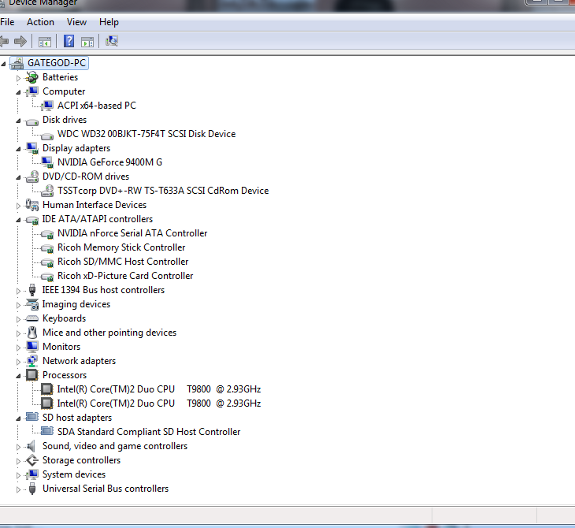
Task: Click the Show/Hide Action Pane toolbar icon
Action: click(x=87, y=42)
